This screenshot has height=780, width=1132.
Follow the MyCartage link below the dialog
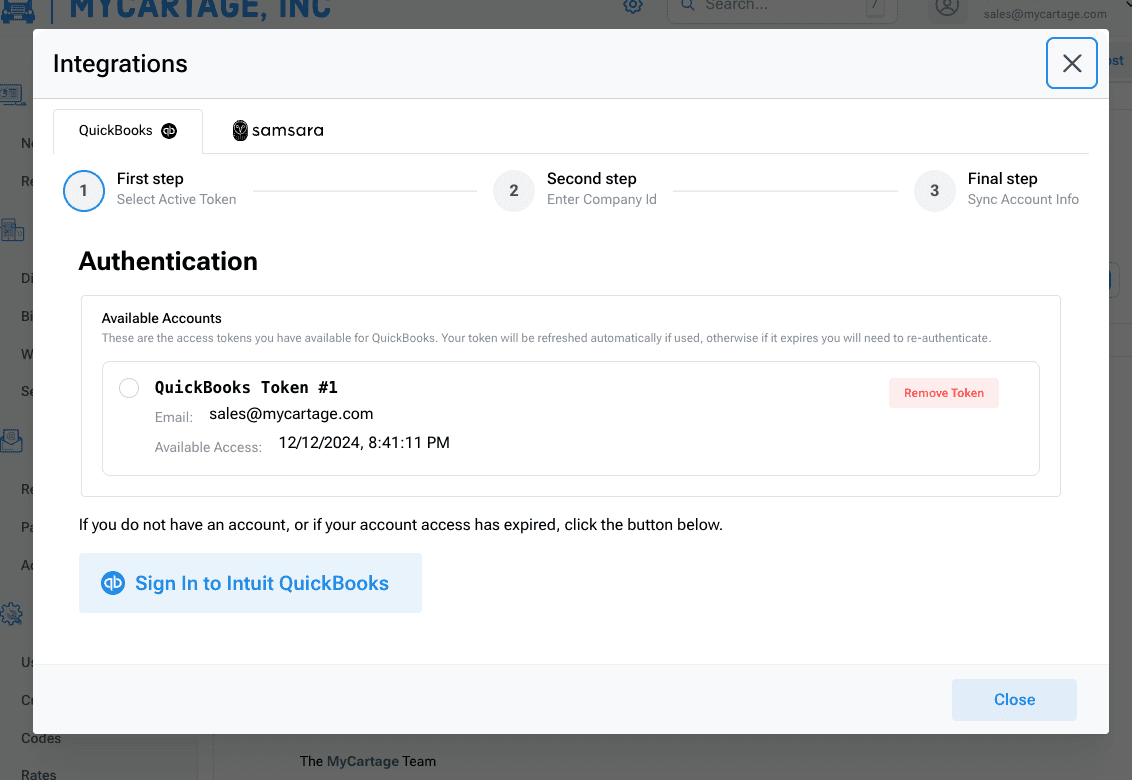pos(362,761)
